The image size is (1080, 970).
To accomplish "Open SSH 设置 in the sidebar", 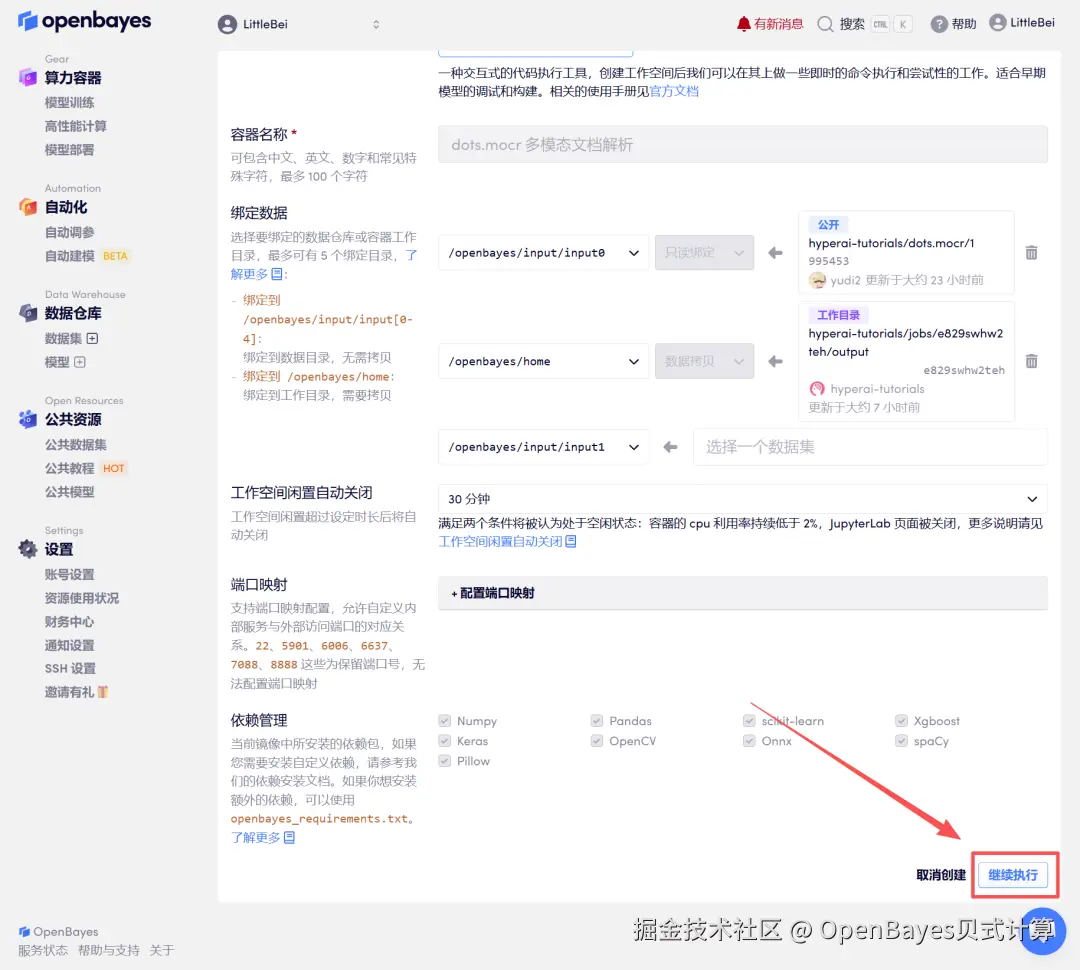I will point(70,668).
